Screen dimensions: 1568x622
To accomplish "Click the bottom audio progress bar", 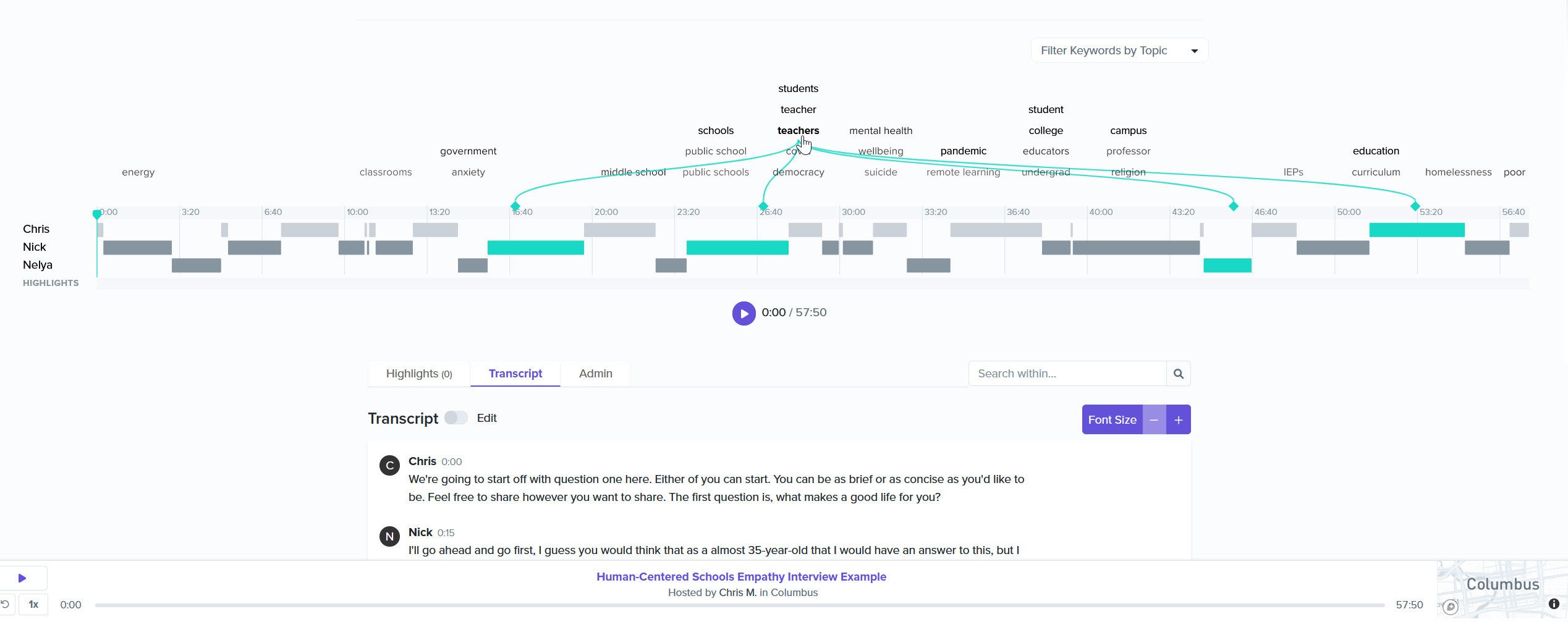I will pos(739,605).
